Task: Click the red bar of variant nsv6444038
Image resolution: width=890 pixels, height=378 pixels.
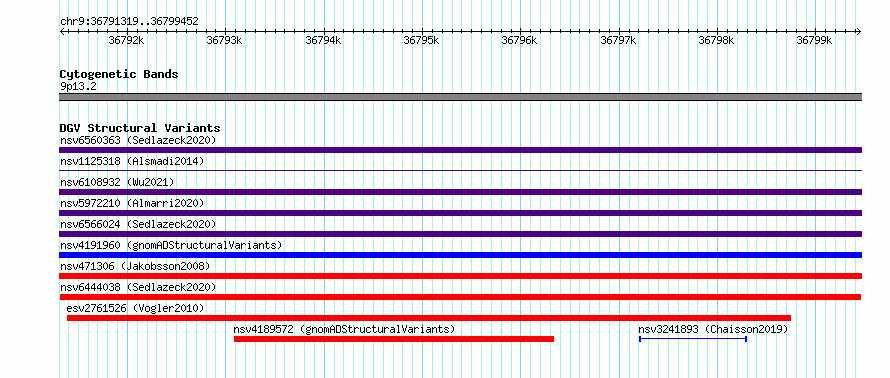Action: tap(460, 297)
